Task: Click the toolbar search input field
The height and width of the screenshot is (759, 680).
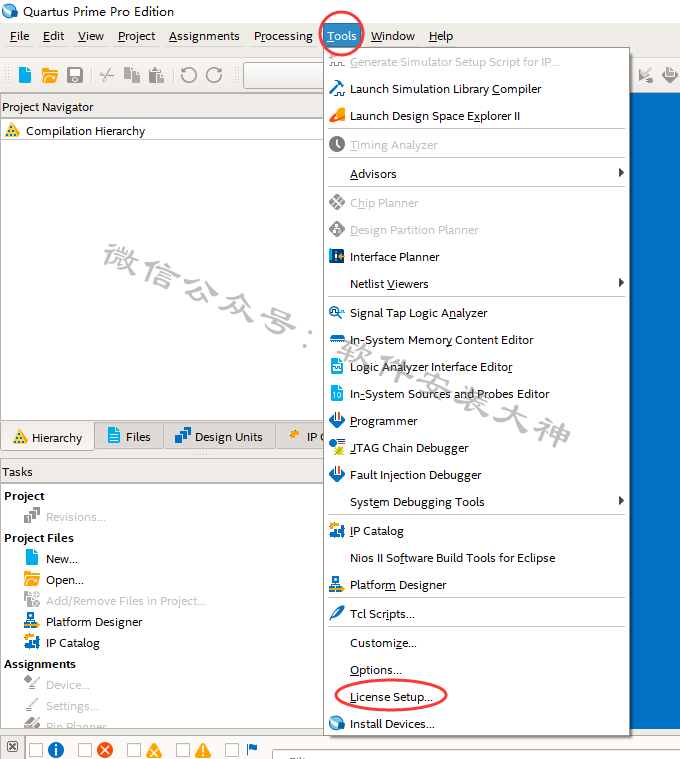Action: coord(283,76)
